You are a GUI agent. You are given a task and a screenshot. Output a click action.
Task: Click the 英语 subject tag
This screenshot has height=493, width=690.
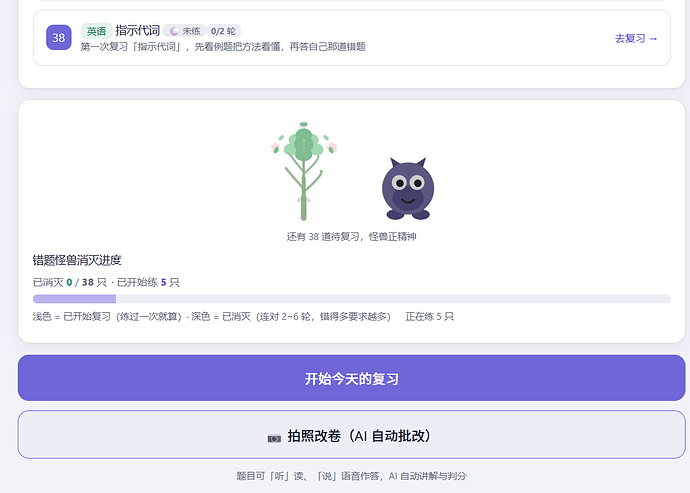tap(96, 31)
